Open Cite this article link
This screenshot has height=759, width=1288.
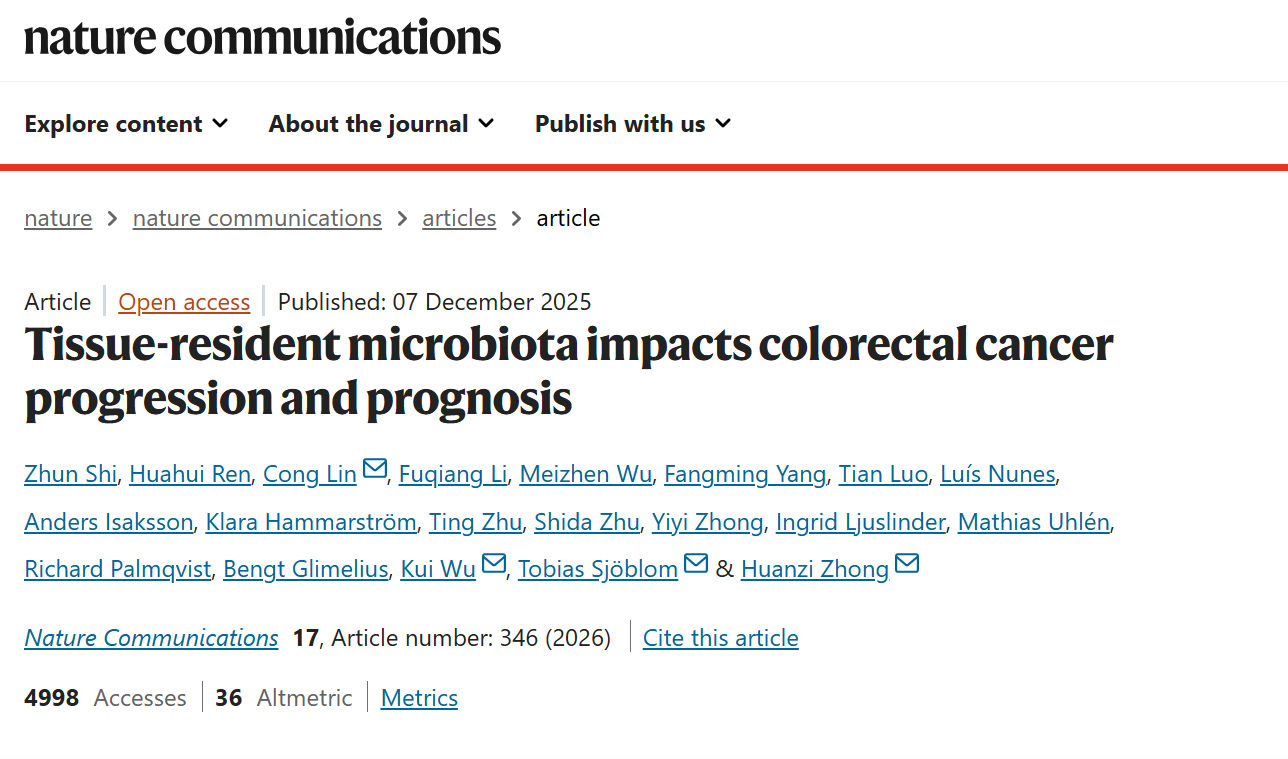pyautogui.click(x=720, y=638)
